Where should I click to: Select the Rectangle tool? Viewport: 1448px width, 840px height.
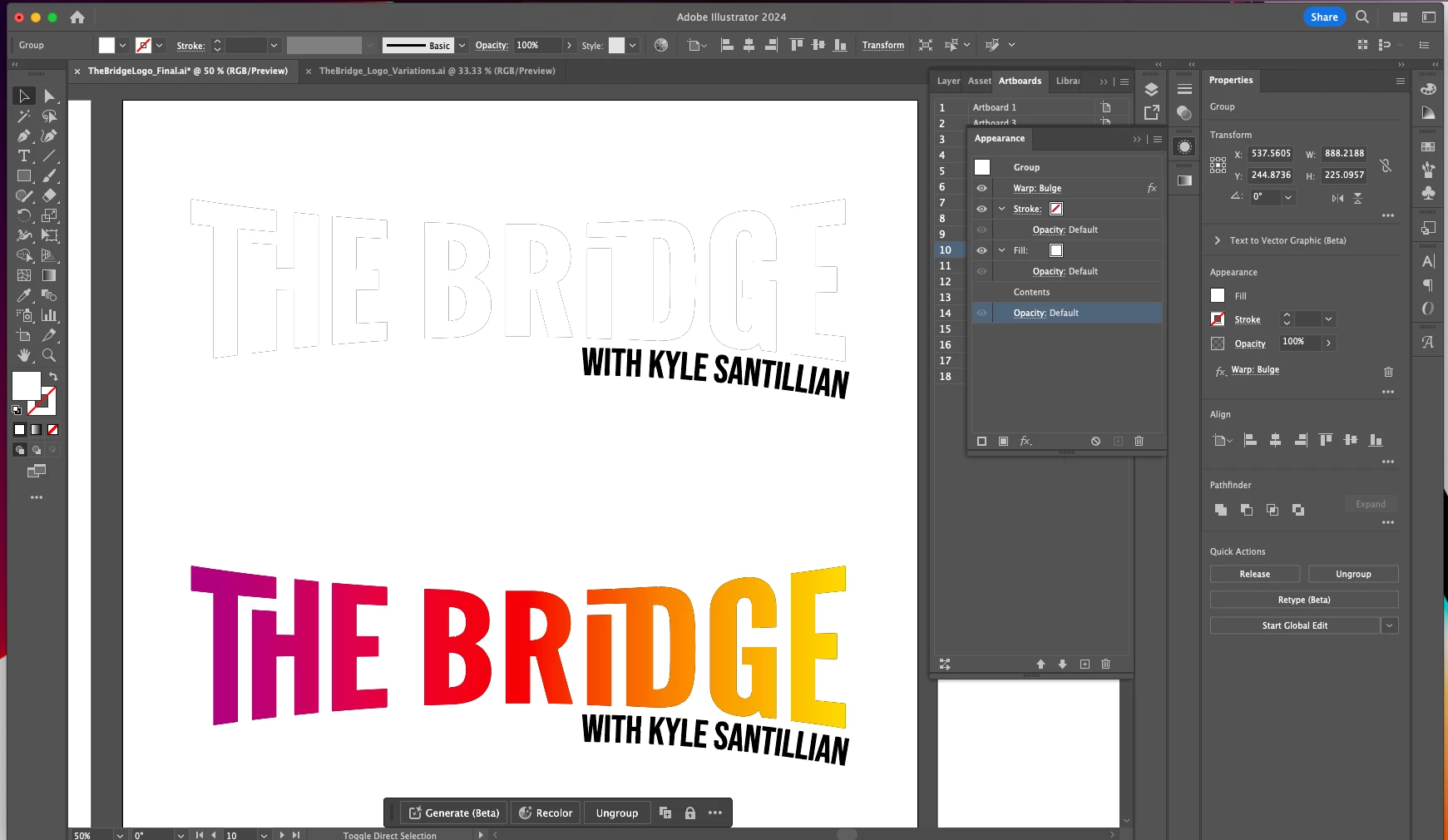click(x=24, y=176)
